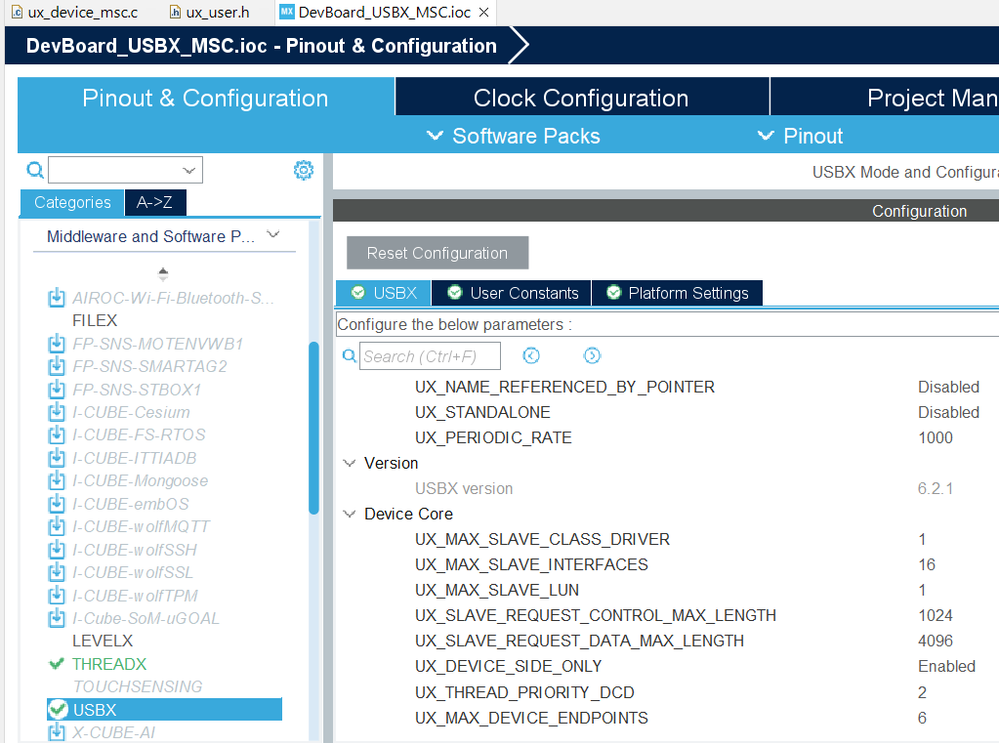This screenshot has width=999, height=743.
Task: Click UX_SLAVE_REQUEST_CONTROL_MAX_LENGTH value 1024
Action: 935,616
